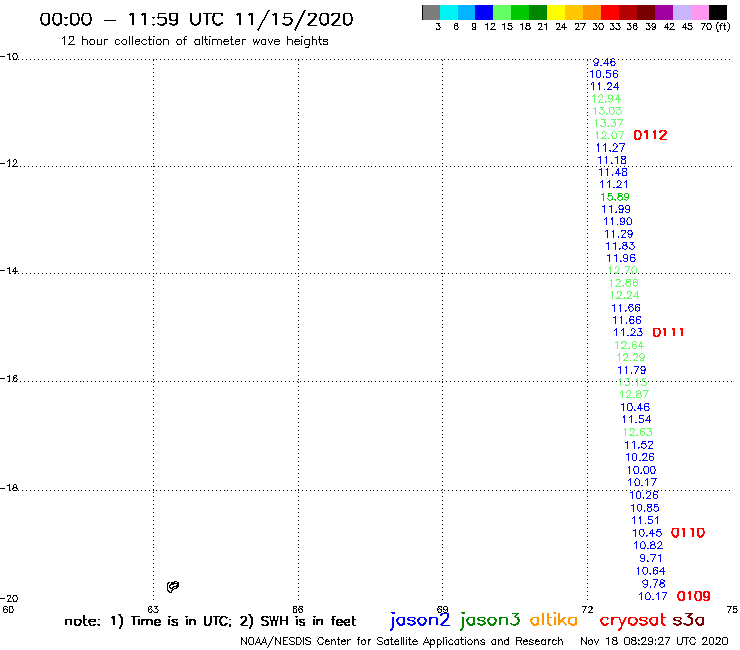Click the wave height value 10.46
This screenshot has width=740, height=650.
tap(635, 407)
